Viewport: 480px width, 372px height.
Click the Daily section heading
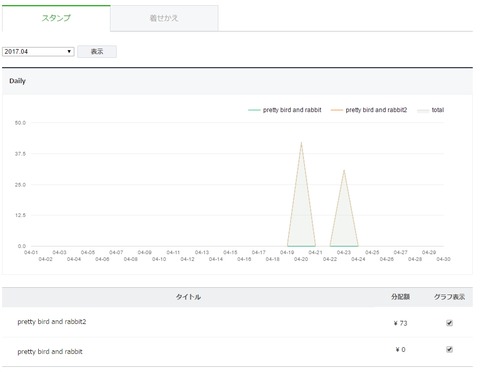click(x=17, y=81)
